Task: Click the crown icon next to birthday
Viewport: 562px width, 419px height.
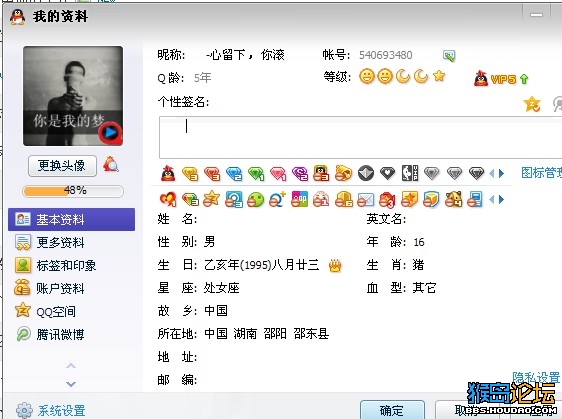Action: click(335, 266)
